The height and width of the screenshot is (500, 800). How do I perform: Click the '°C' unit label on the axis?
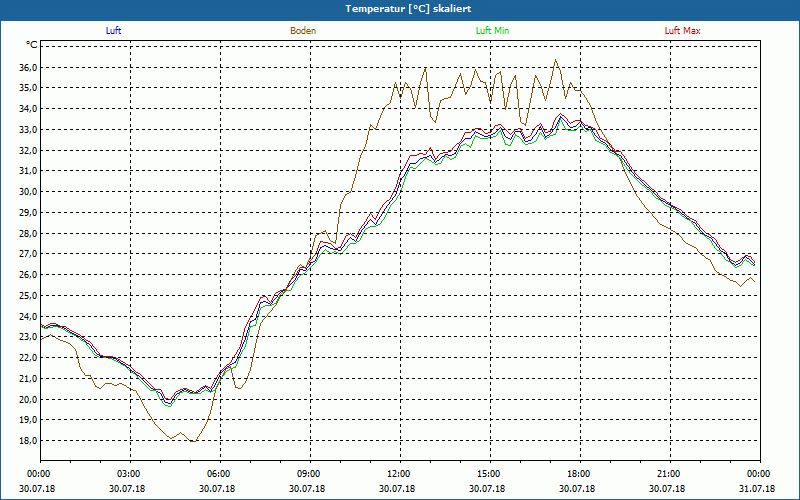click(31, 45)
